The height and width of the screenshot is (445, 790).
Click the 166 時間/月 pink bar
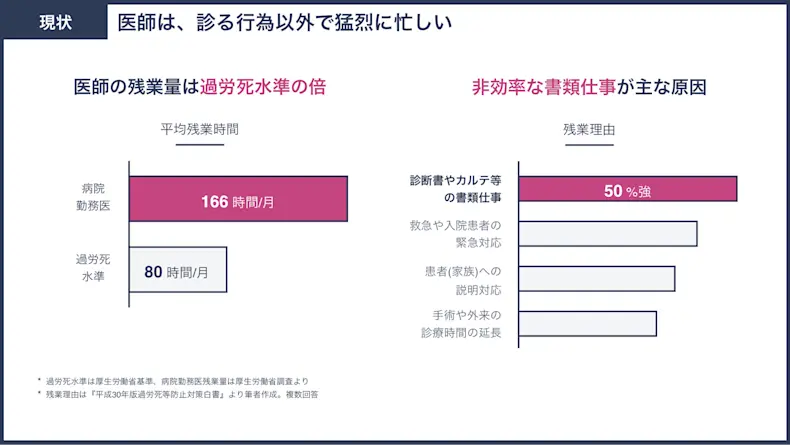(238, 199)
